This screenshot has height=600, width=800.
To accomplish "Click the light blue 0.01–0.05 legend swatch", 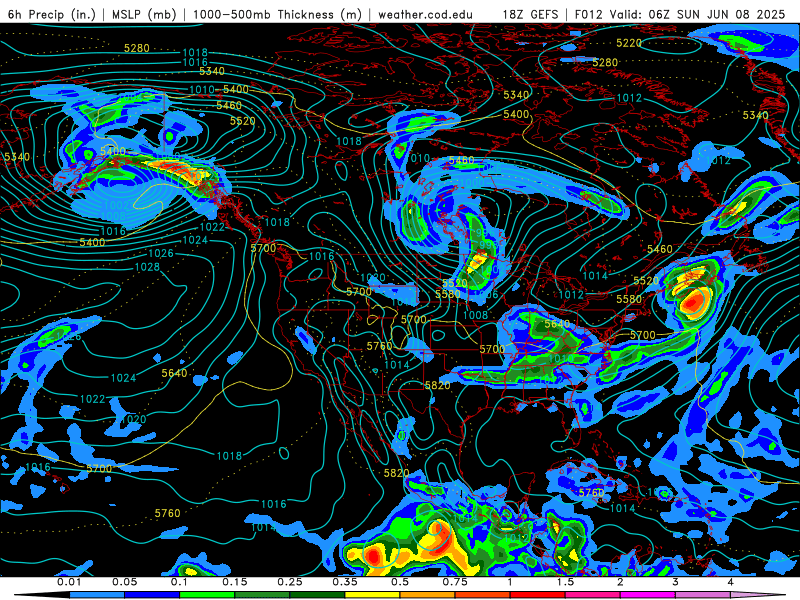I will (96, 595).
